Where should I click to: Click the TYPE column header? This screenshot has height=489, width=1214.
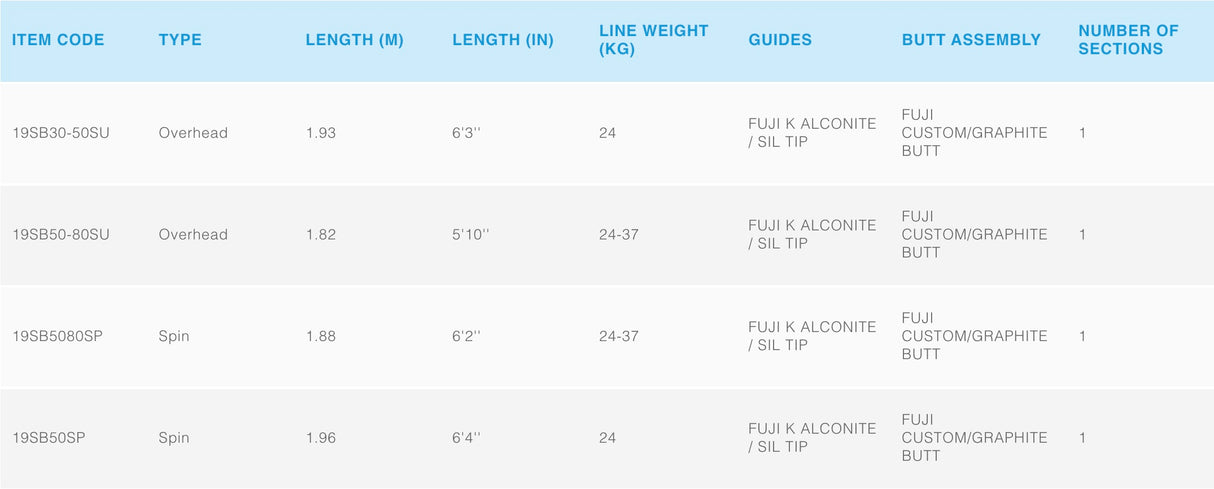[x=180, y=40]
